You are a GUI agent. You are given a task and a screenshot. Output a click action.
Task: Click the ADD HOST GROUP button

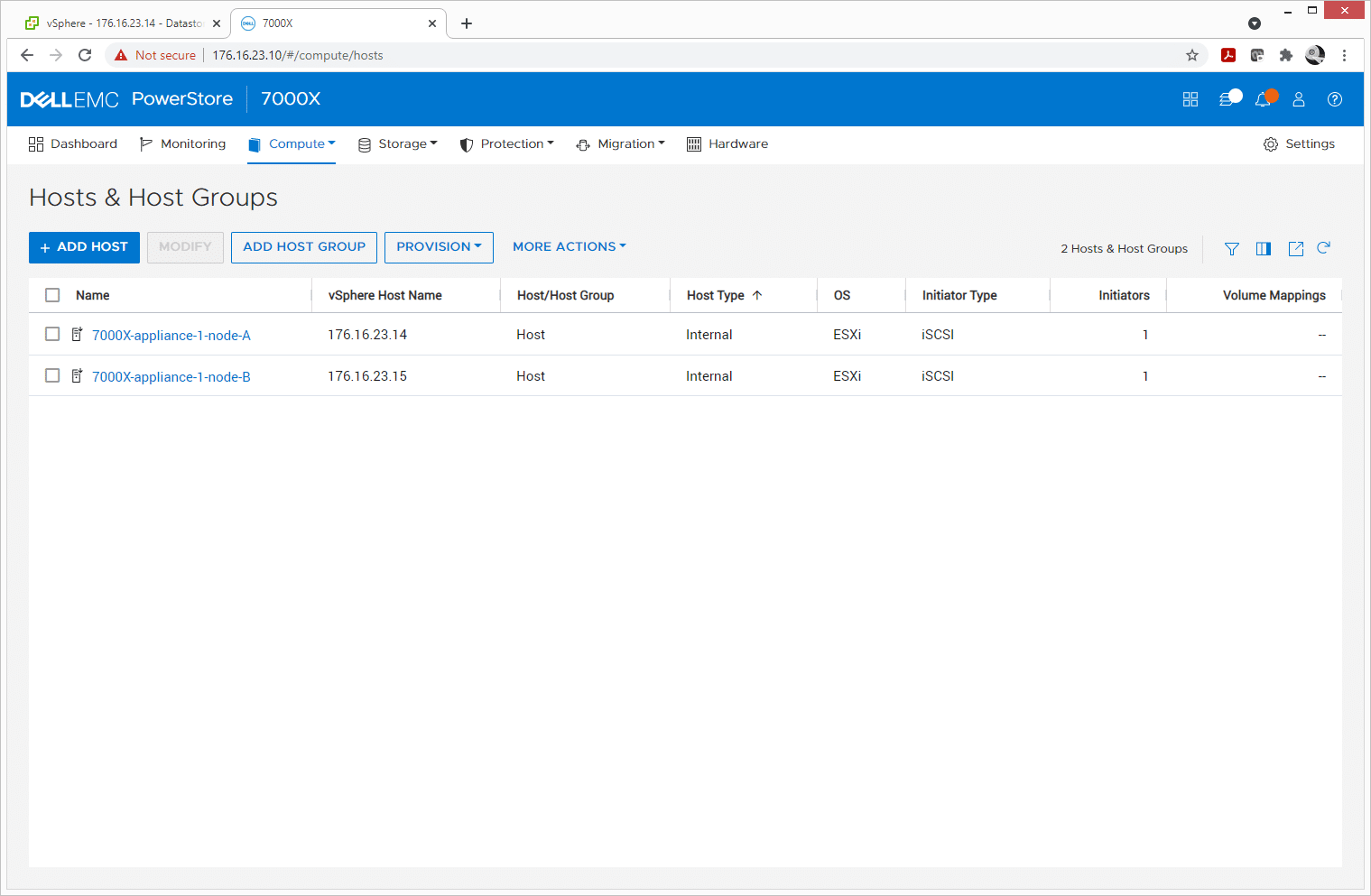[304, 247]
